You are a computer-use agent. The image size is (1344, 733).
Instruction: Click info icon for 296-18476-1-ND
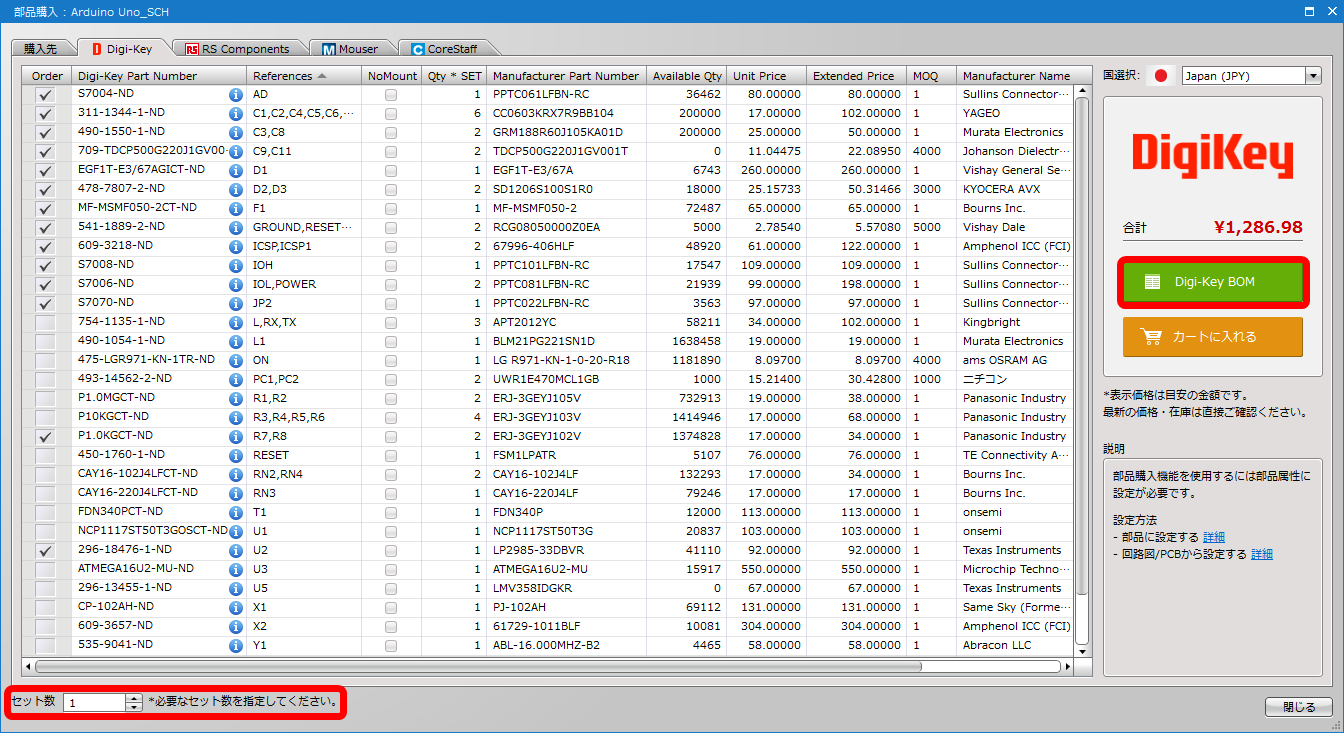pos(236,550)
